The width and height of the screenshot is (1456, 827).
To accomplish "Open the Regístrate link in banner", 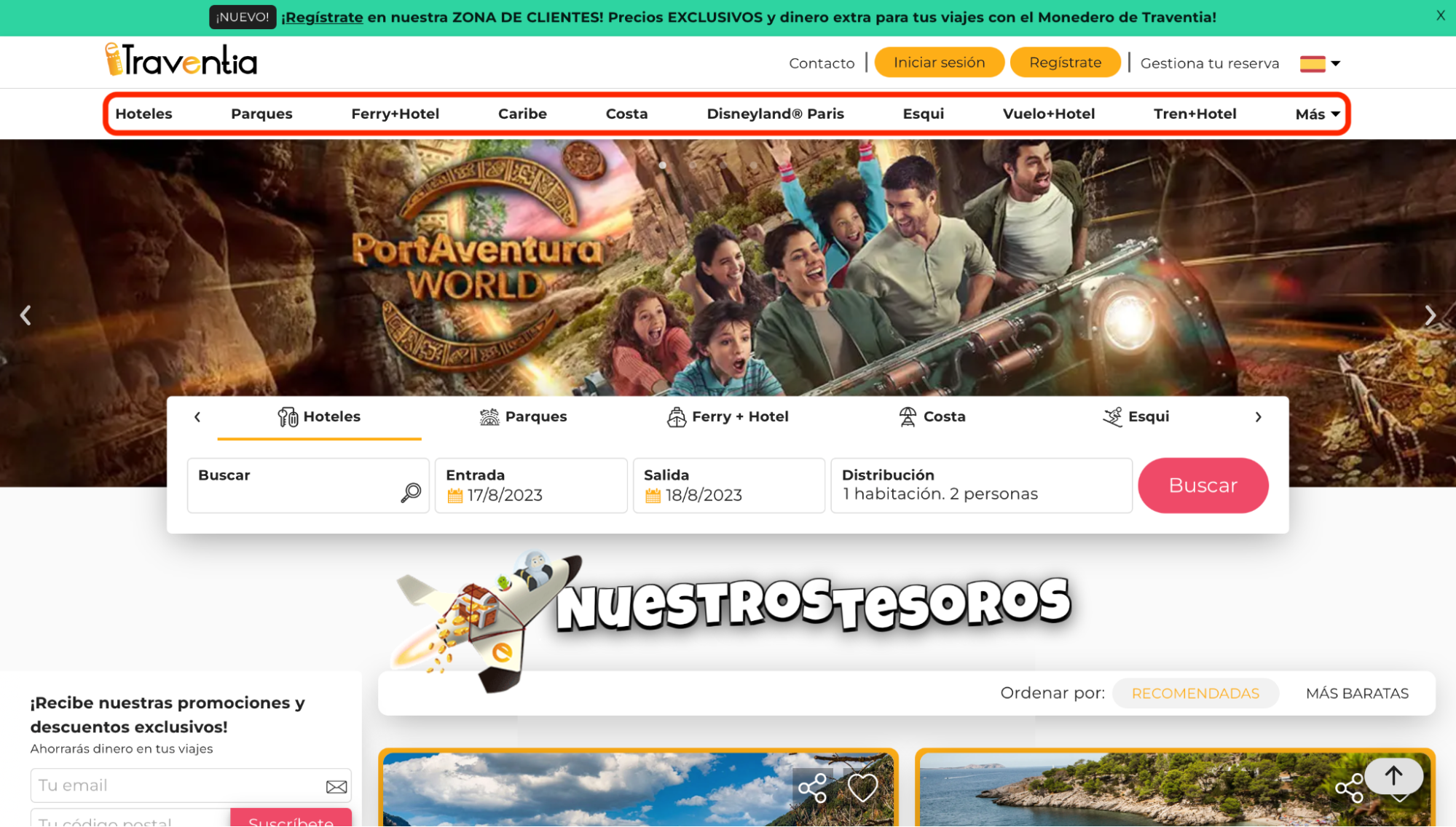I will [x=323, y=17].
